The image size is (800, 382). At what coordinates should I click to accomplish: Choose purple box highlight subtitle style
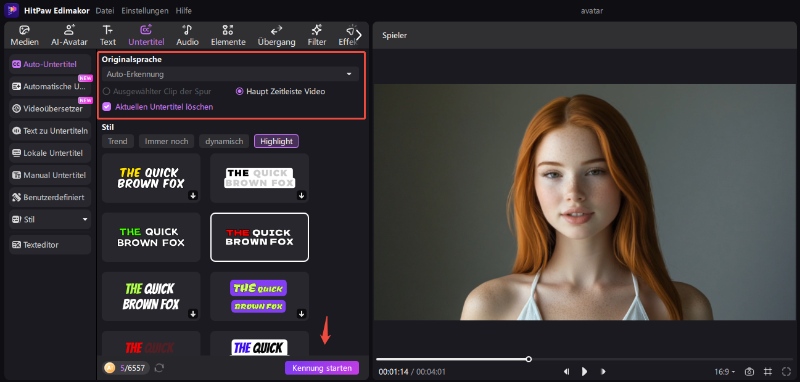click(x=259, y=296)
